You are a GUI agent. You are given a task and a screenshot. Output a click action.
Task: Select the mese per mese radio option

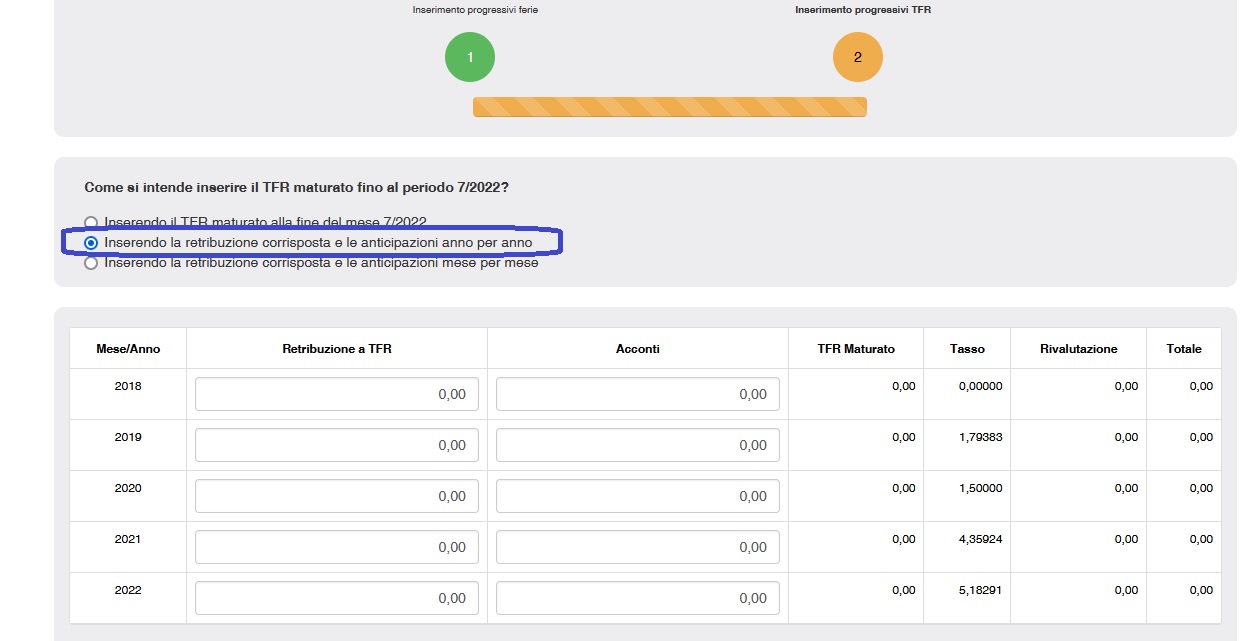pyautogui.click(x=91, y=263)
